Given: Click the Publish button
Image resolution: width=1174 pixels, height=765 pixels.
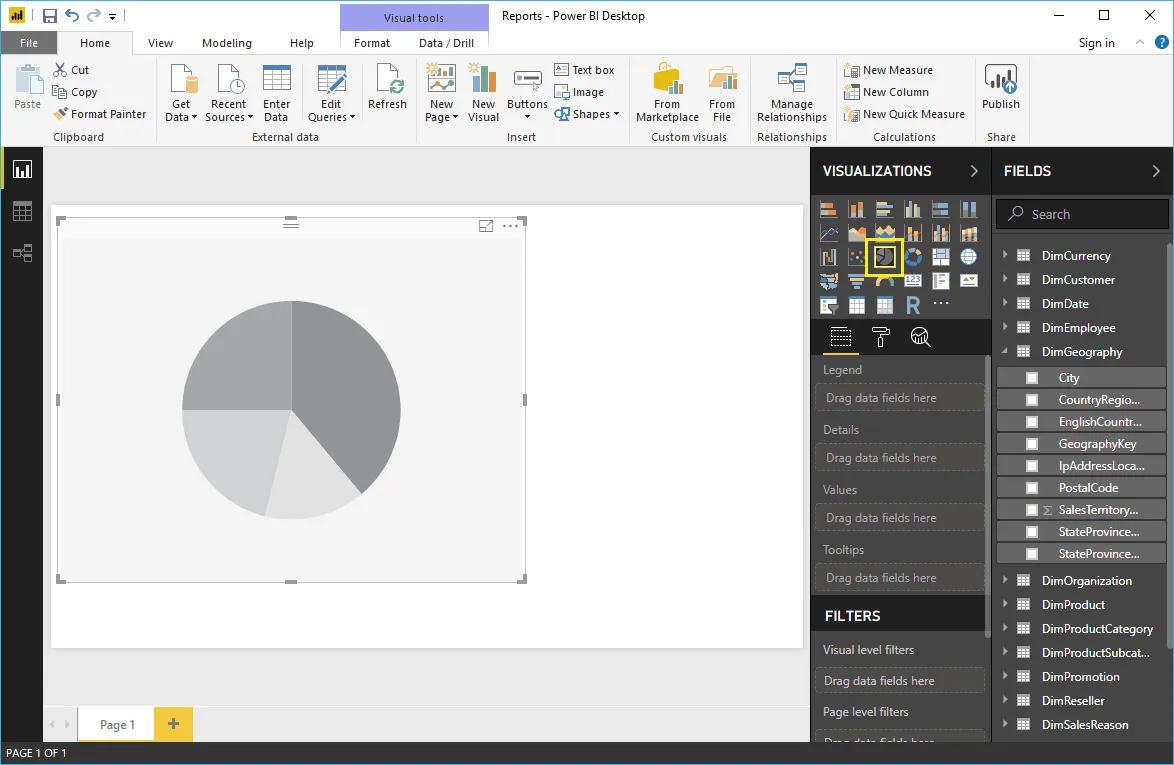Looking at the screenshot, I should coord(1000,90).
